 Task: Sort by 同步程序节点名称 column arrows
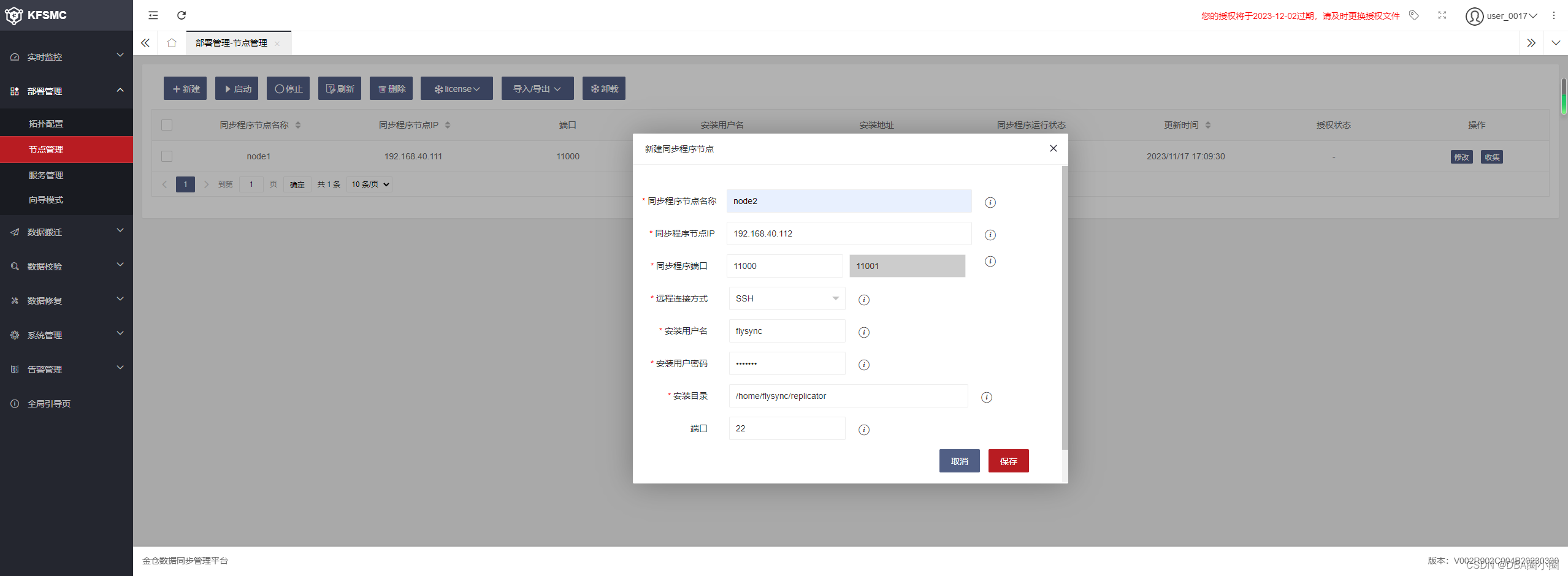[298, 125]
